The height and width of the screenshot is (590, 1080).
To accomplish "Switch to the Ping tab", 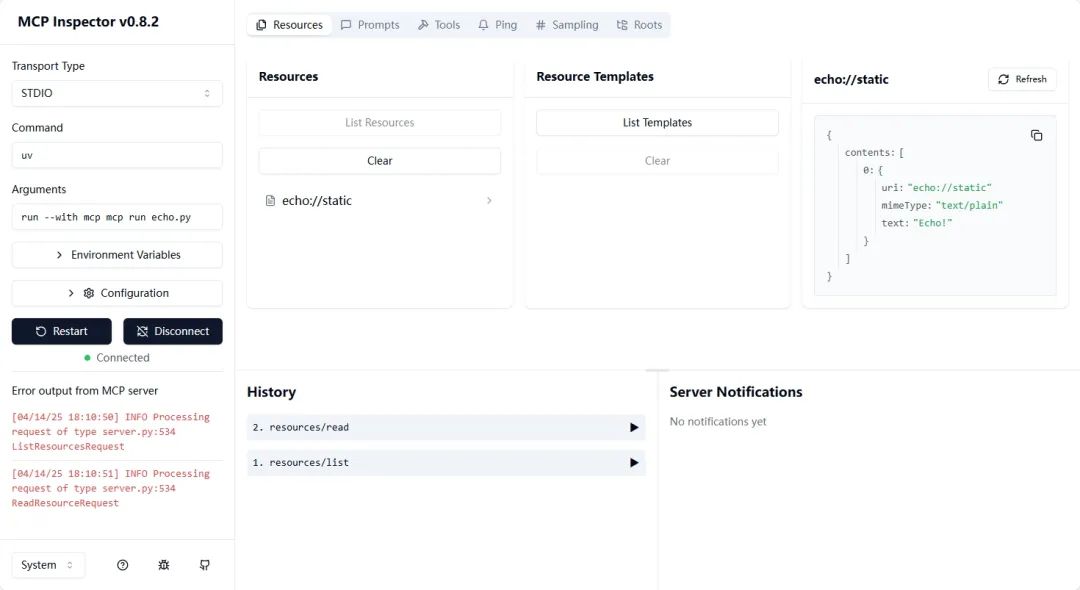I will [x=497, y=25].
